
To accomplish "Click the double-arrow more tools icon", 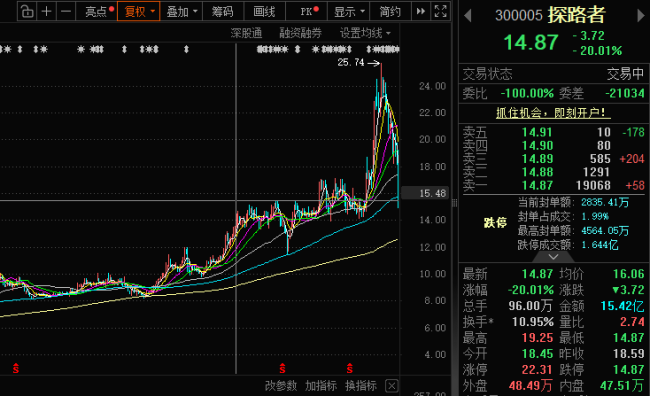I will pos(421,11).
